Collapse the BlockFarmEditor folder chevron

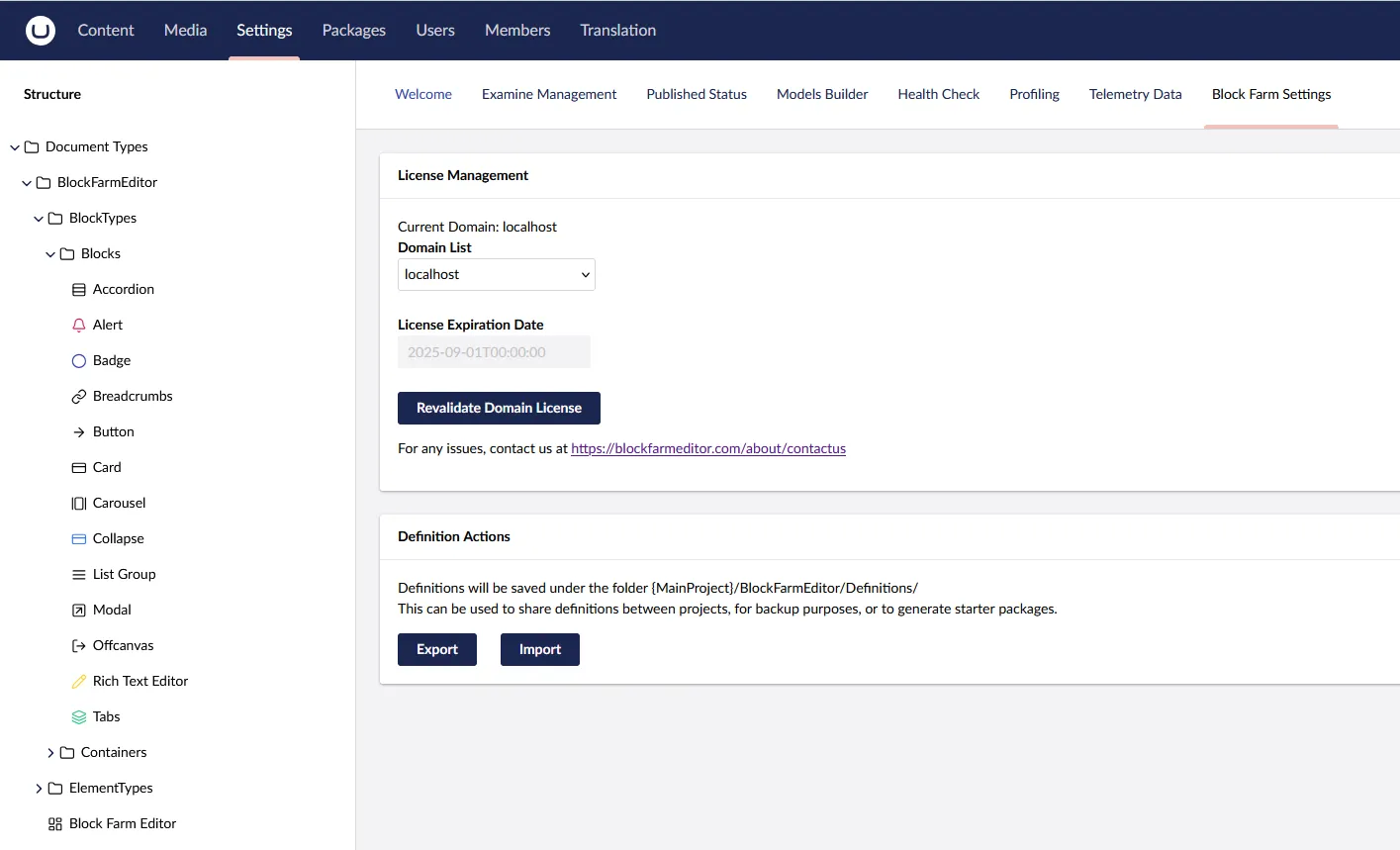[x=27, y=183]
